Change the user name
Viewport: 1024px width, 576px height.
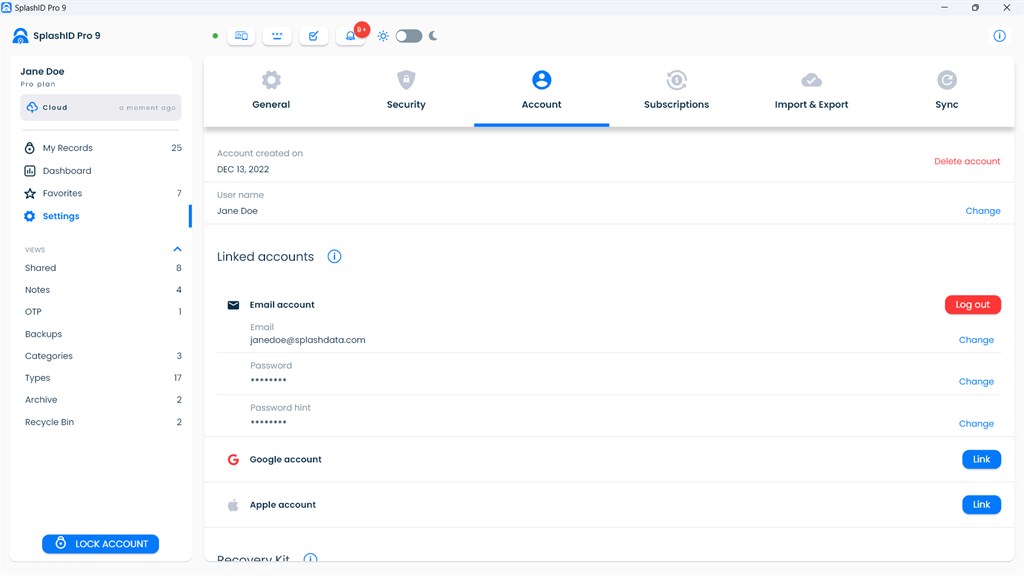click(983, 211)
